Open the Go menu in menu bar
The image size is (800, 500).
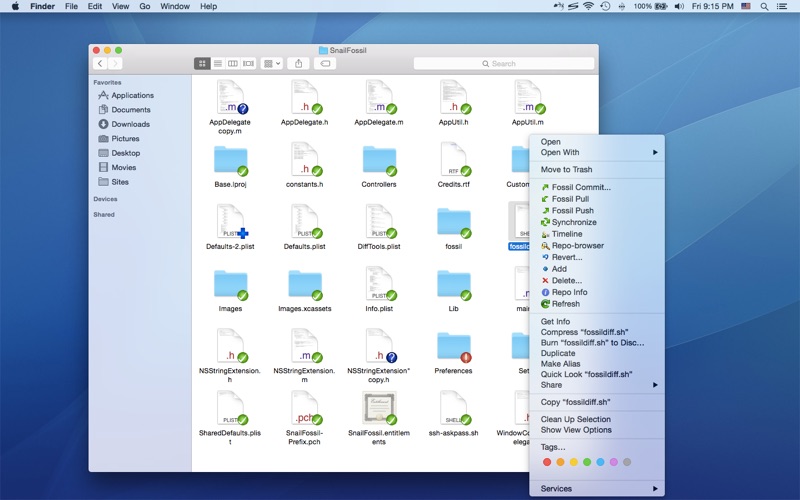[145, 6]
